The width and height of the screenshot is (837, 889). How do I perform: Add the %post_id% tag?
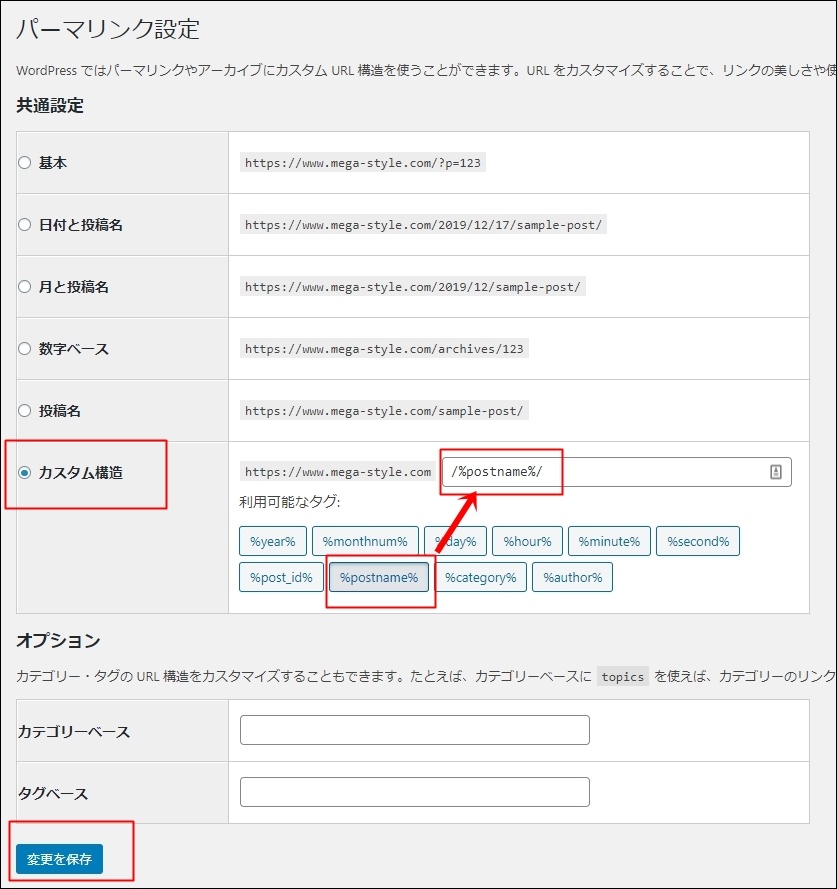(281, 577)
